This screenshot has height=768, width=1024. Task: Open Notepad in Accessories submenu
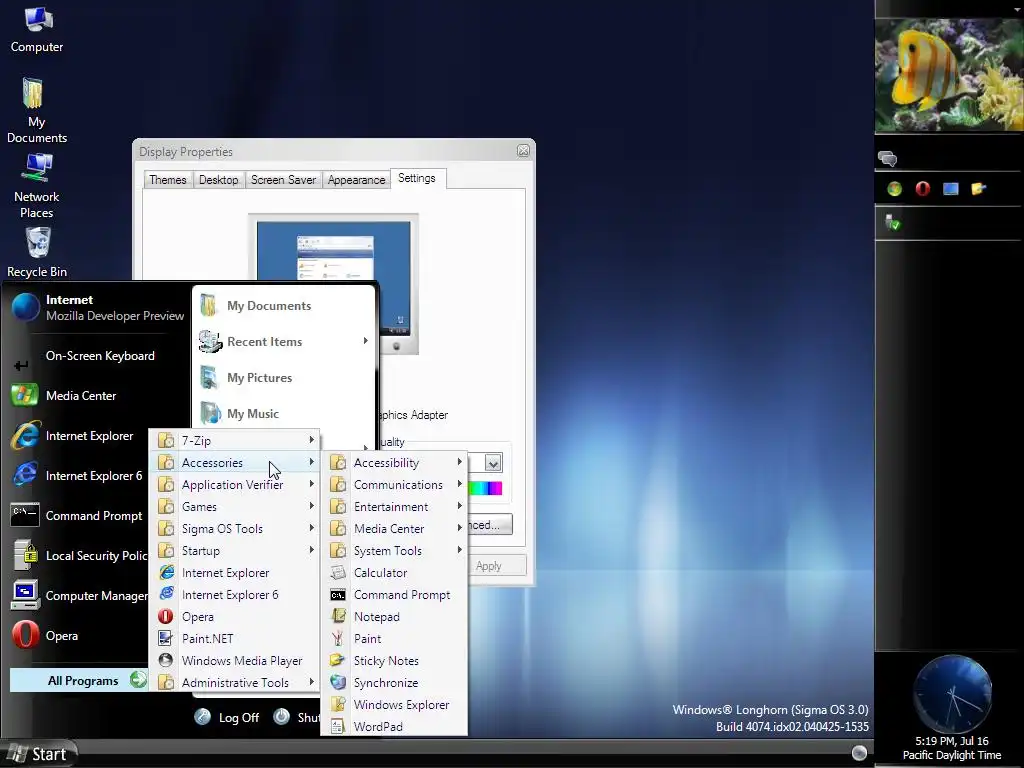click(394, 616)
